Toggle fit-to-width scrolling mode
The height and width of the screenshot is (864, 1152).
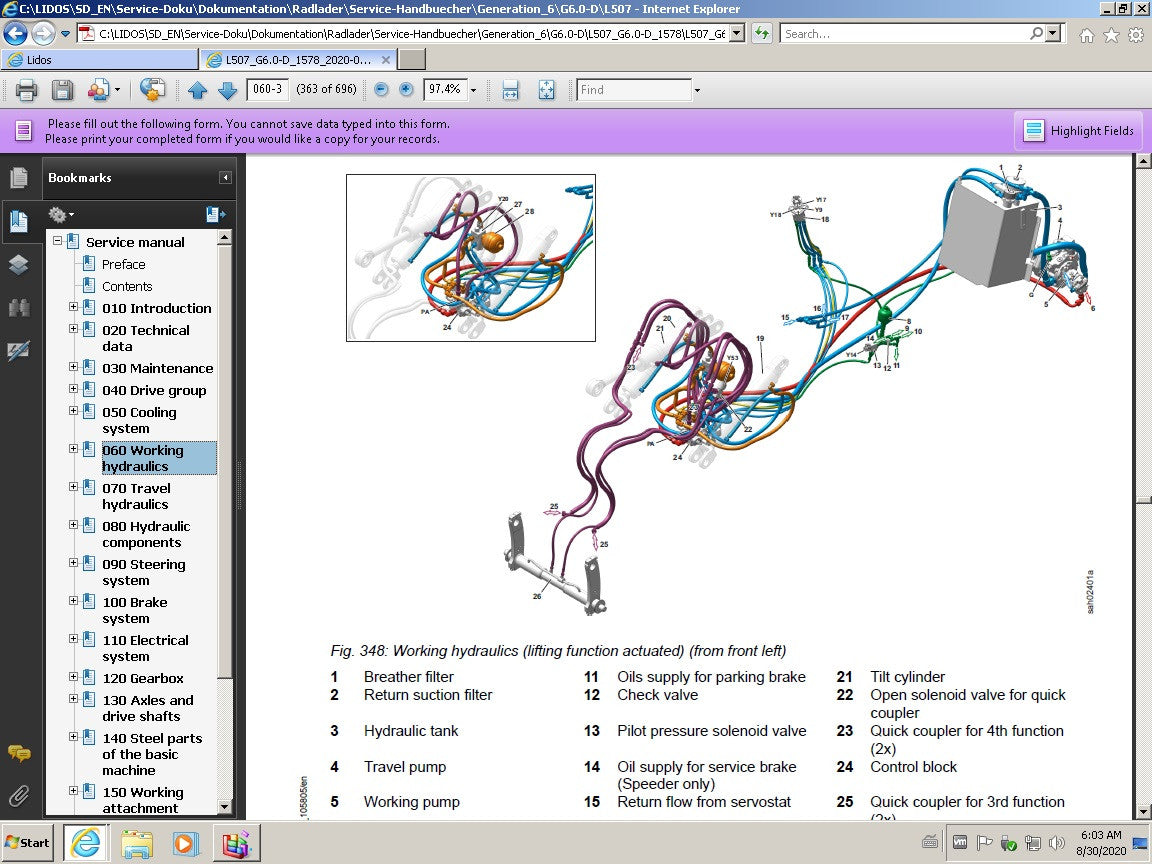pos(510,90)
